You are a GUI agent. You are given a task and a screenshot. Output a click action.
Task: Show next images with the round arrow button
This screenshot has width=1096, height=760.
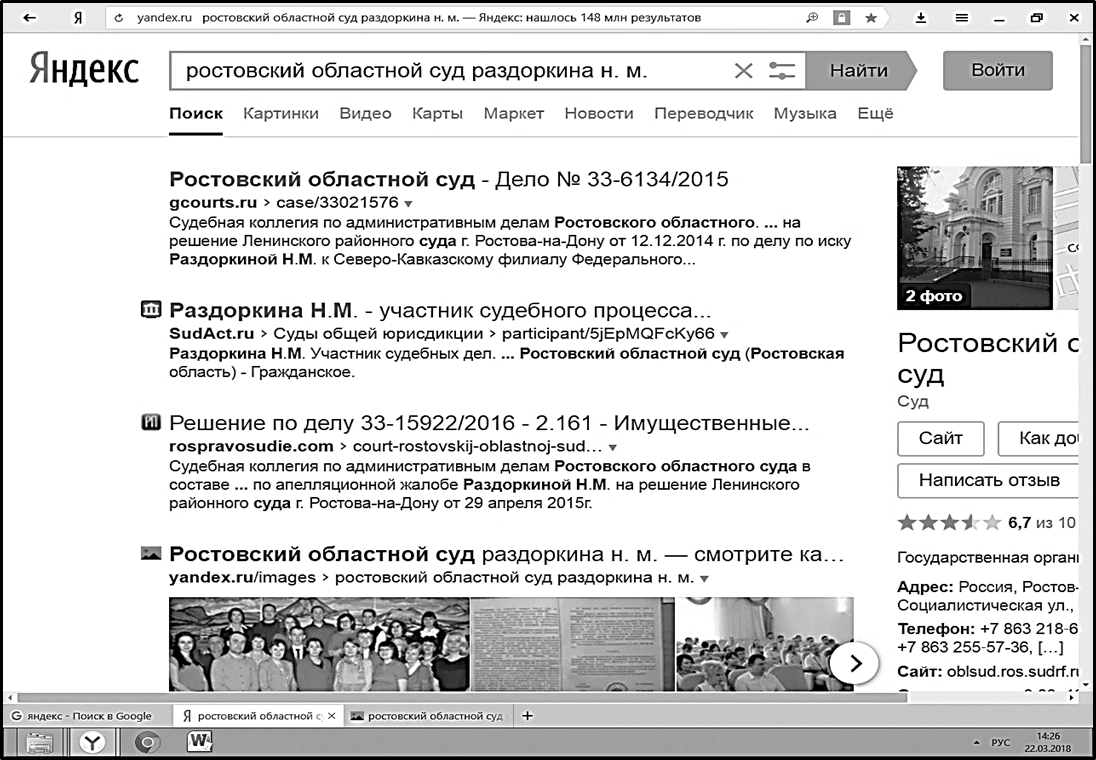coord(854,663)
